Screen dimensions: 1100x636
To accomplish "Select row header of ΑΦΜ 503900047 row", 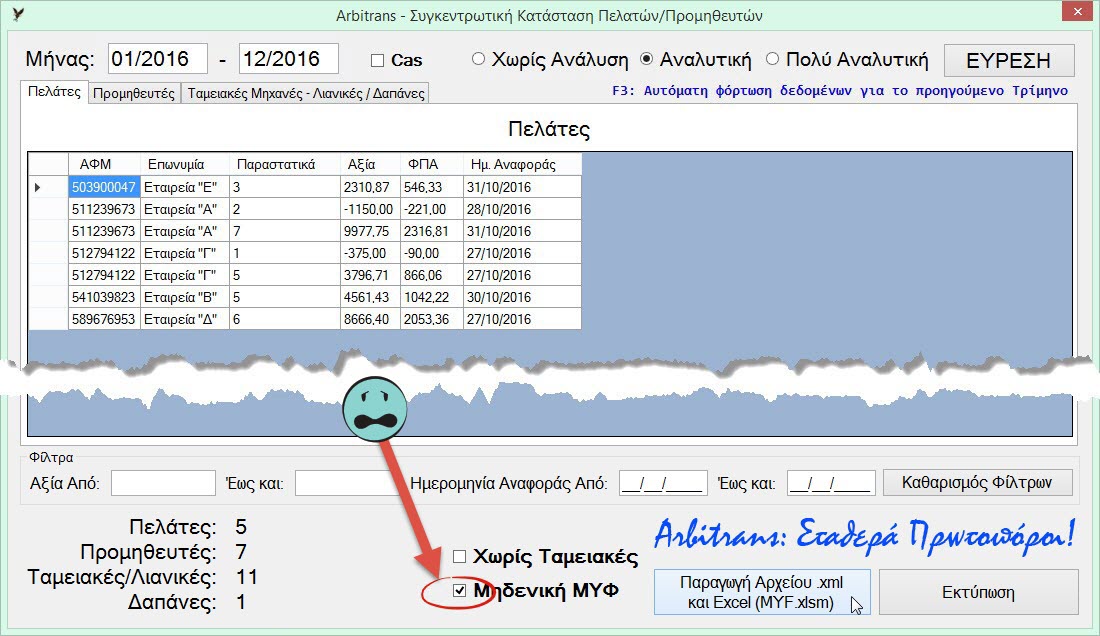I will (x=48, y=187).
